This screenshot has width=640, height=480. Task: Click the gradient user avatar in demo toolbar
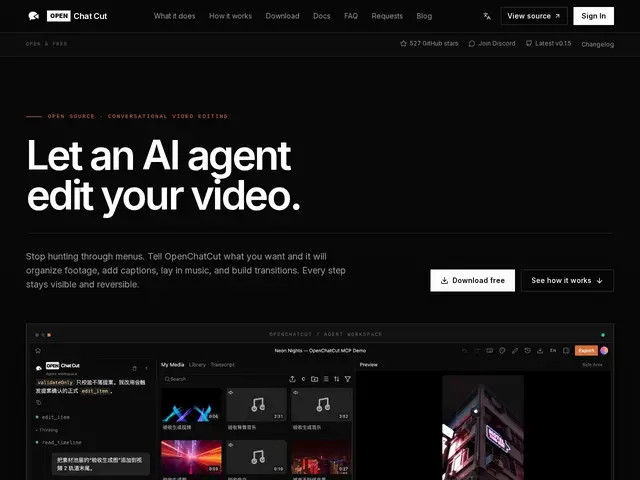click(604, 351)
